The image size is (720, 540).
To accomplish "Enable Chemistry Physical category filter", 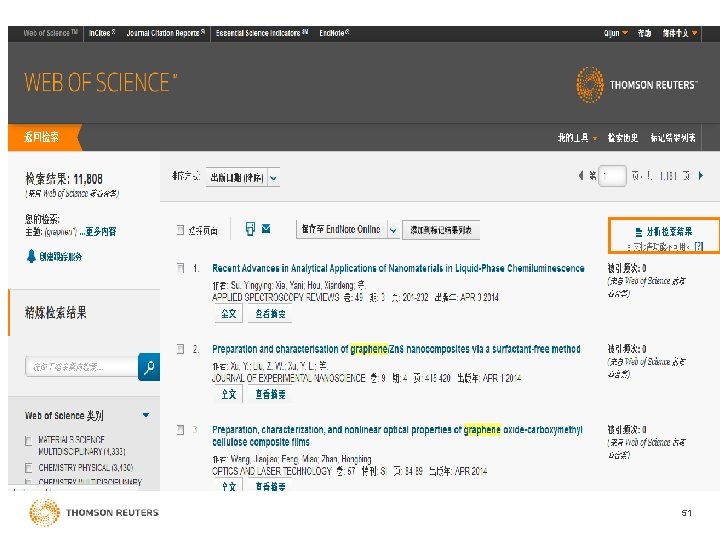I will [28, 468].
